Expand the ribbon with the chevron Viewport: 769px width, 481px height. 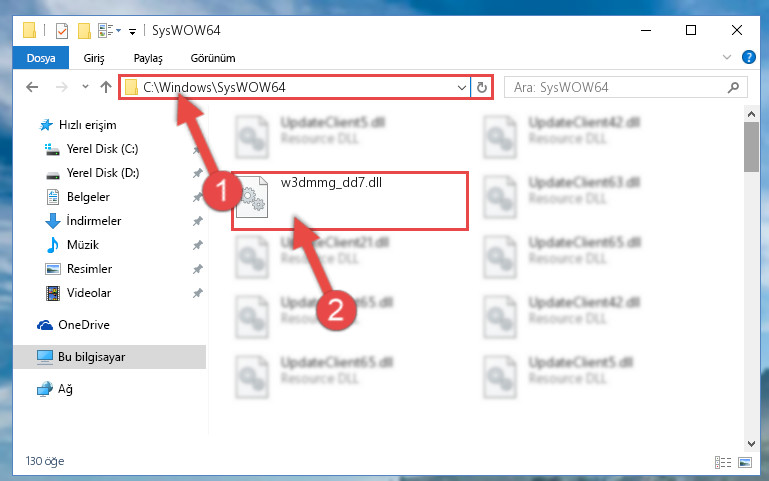(x=727, y=57)
